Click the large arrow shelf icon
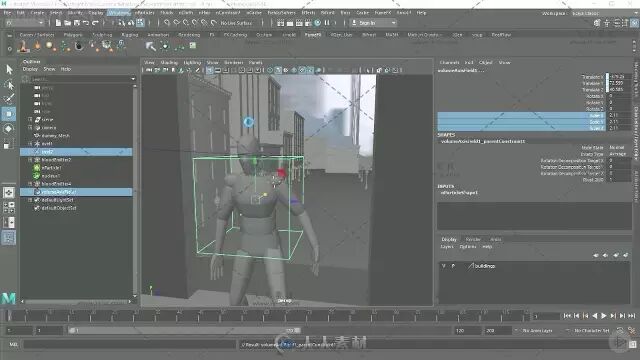This screenshot has height=360, width=640. coord(151,46)
